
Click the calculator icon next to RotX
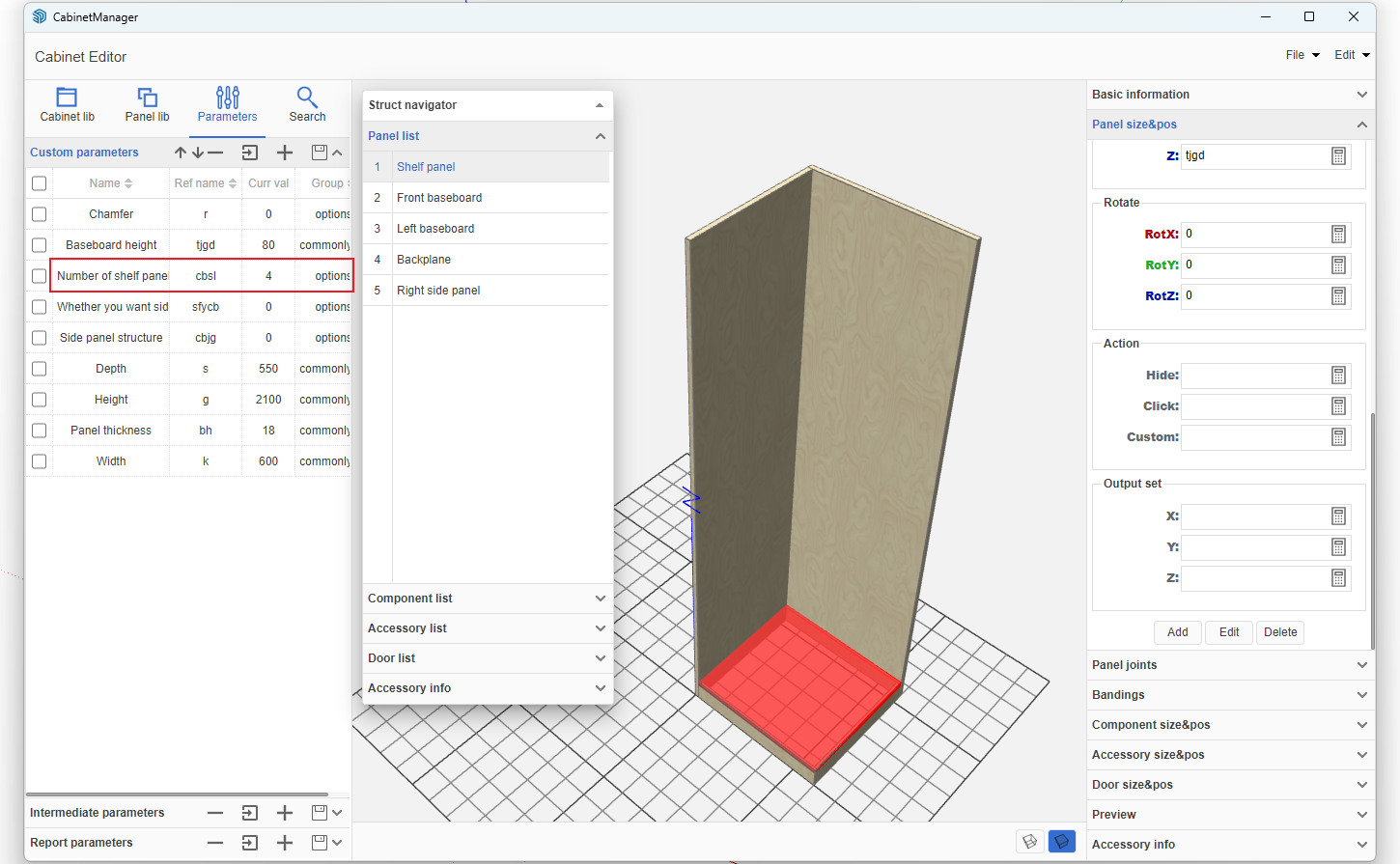coord(1338,235)
